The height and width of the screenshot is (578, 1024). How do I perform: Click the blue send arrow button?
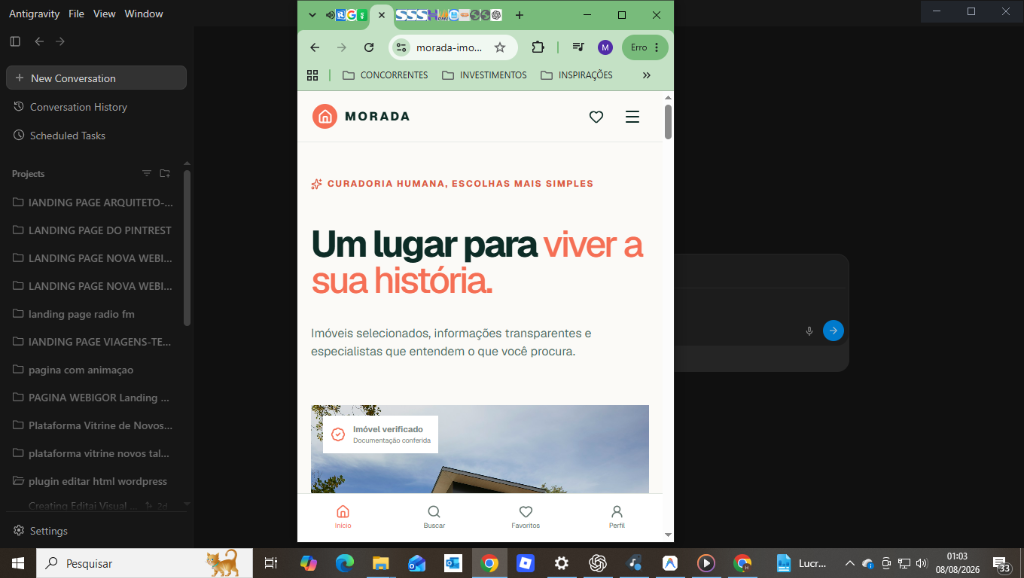833,330
